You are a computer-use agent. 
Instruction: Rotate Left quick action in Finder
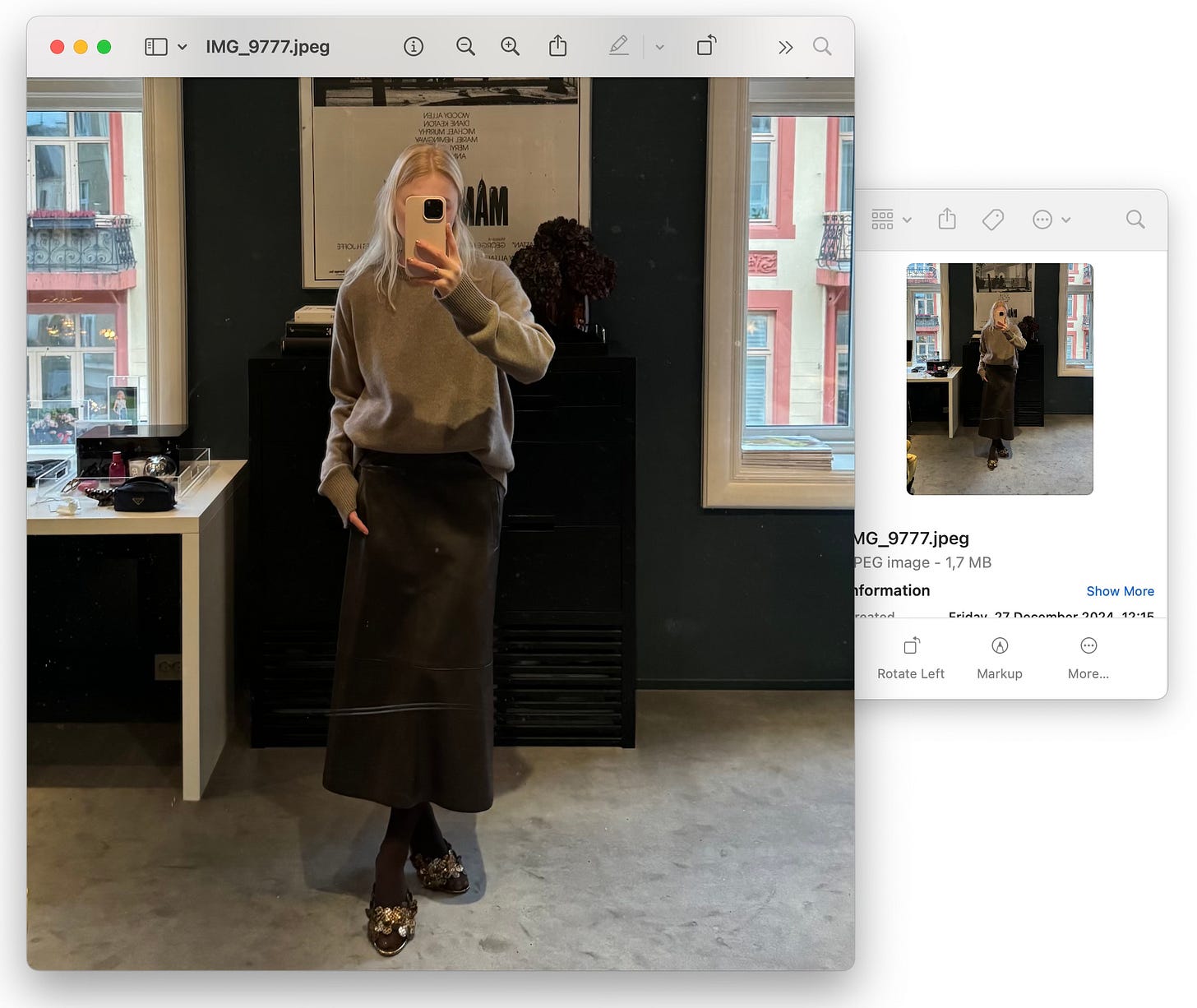(911, 659)
